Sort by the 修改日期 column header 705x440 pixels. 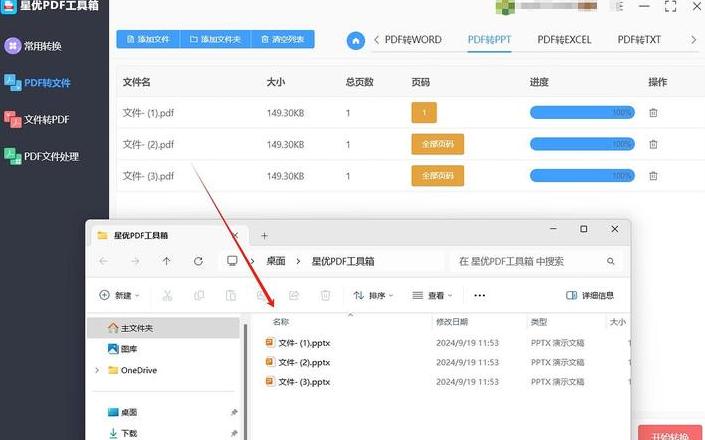452,322
